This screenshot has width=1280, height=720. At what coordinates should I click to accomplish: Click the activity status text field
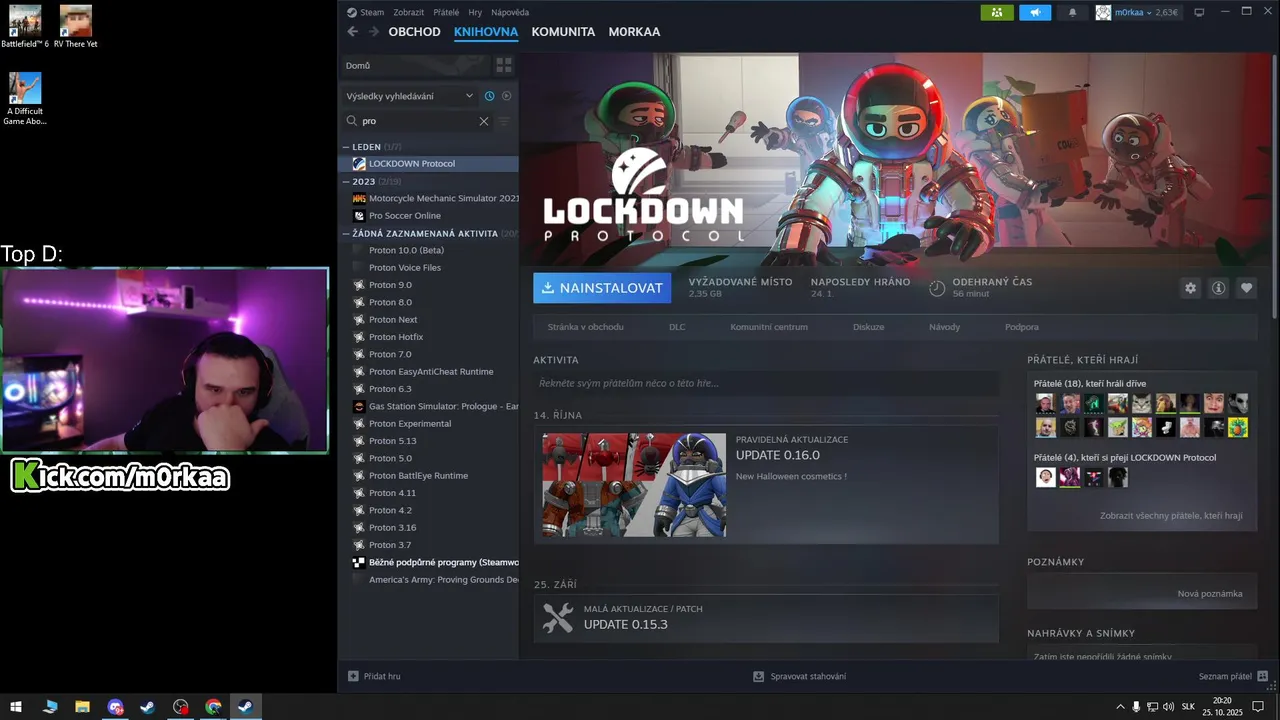(x=766, y=383)
